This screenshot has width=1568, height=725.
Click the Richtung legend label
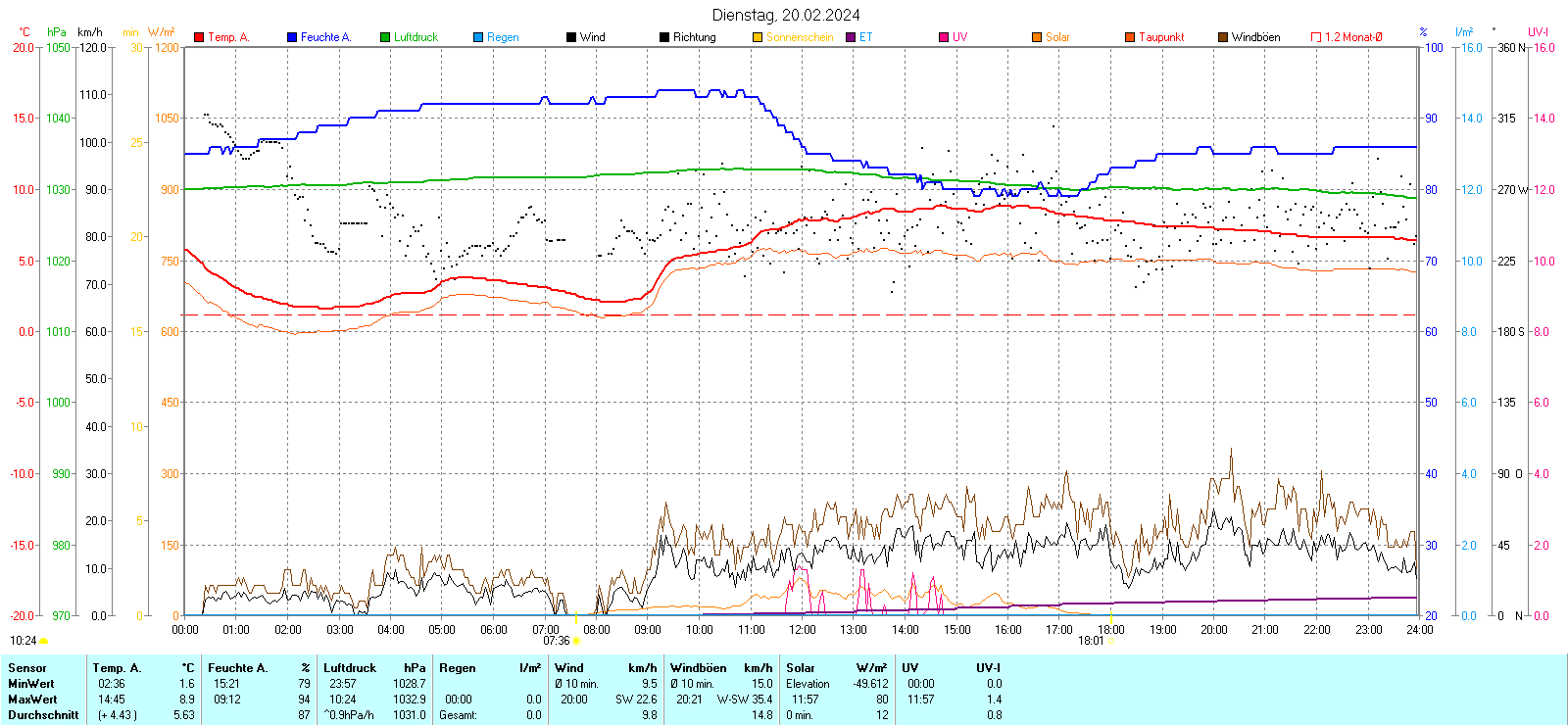pos(694,37)
